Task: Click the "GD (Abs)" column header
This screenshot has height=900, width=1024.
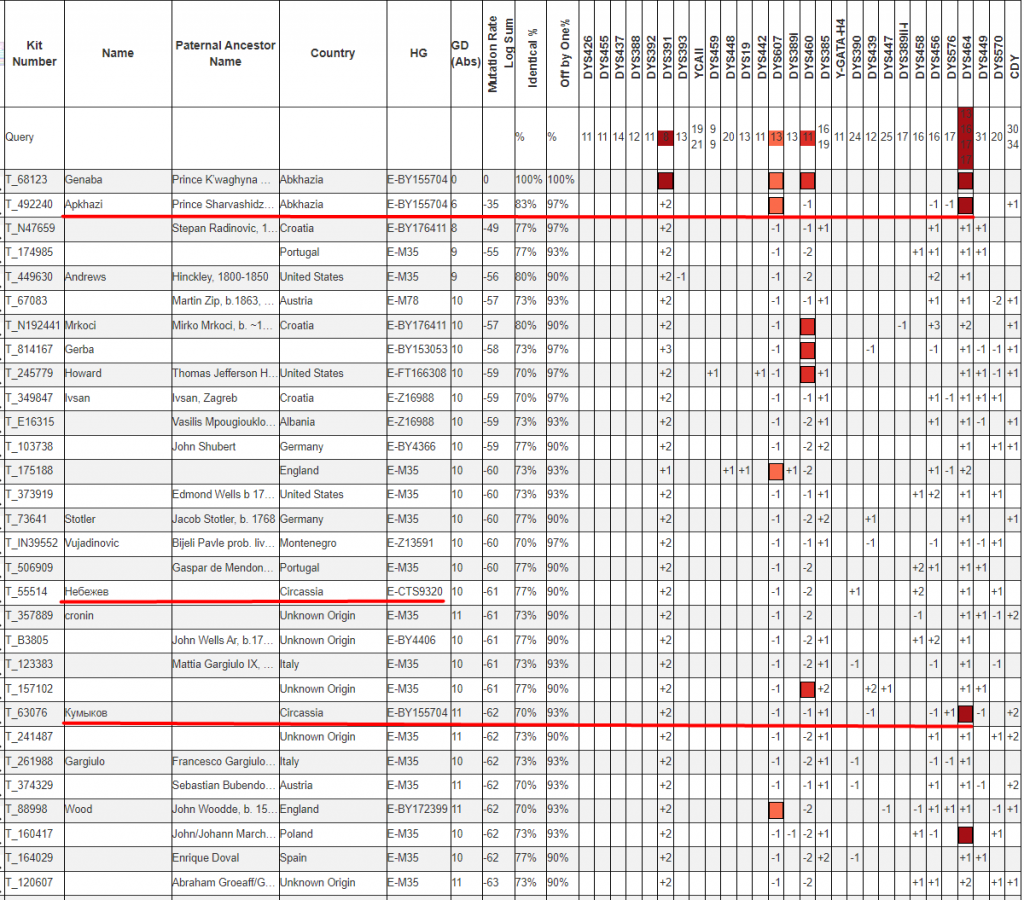Action: 465,53
